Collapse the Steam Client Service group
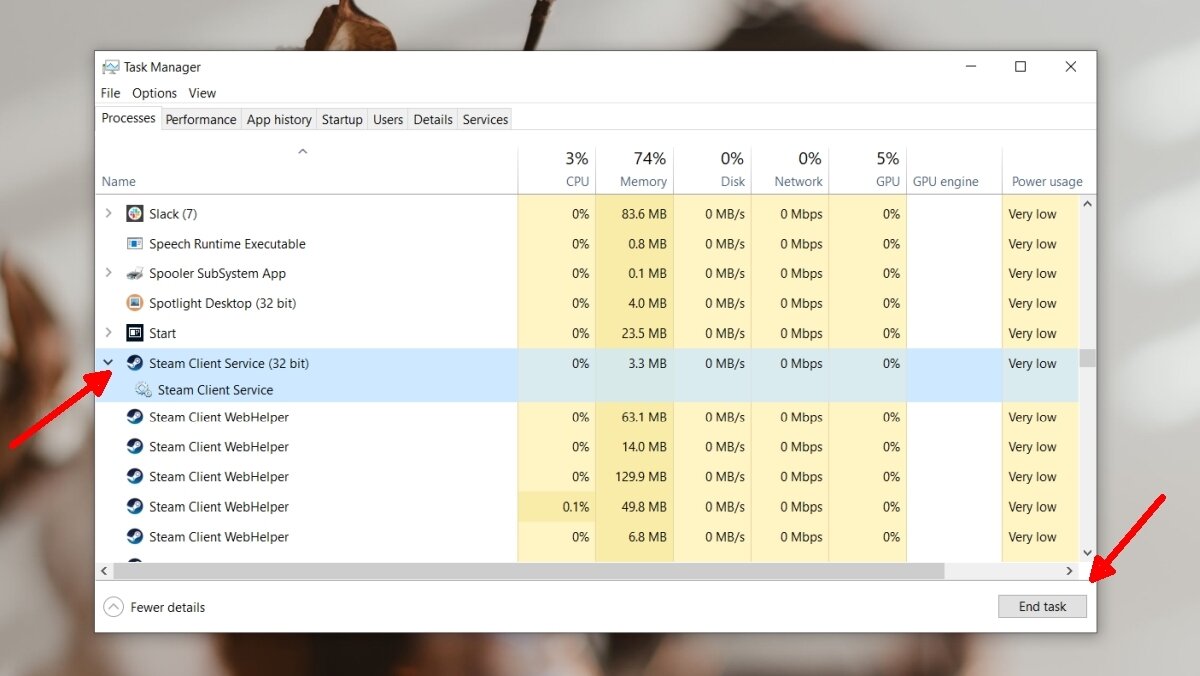The width and height of the screenshot is (1200, 676). pos(108,363)
